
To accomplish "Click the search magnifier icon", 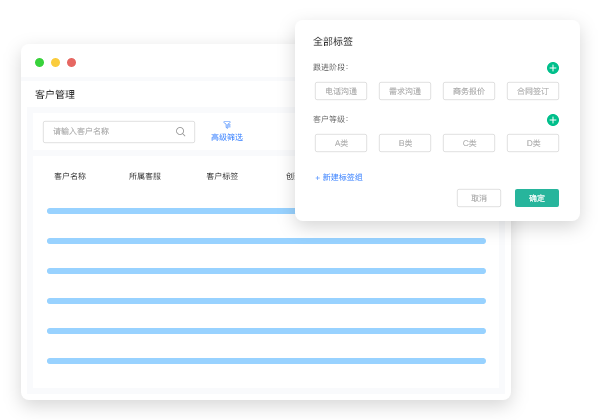I will (x=181, y=131).
